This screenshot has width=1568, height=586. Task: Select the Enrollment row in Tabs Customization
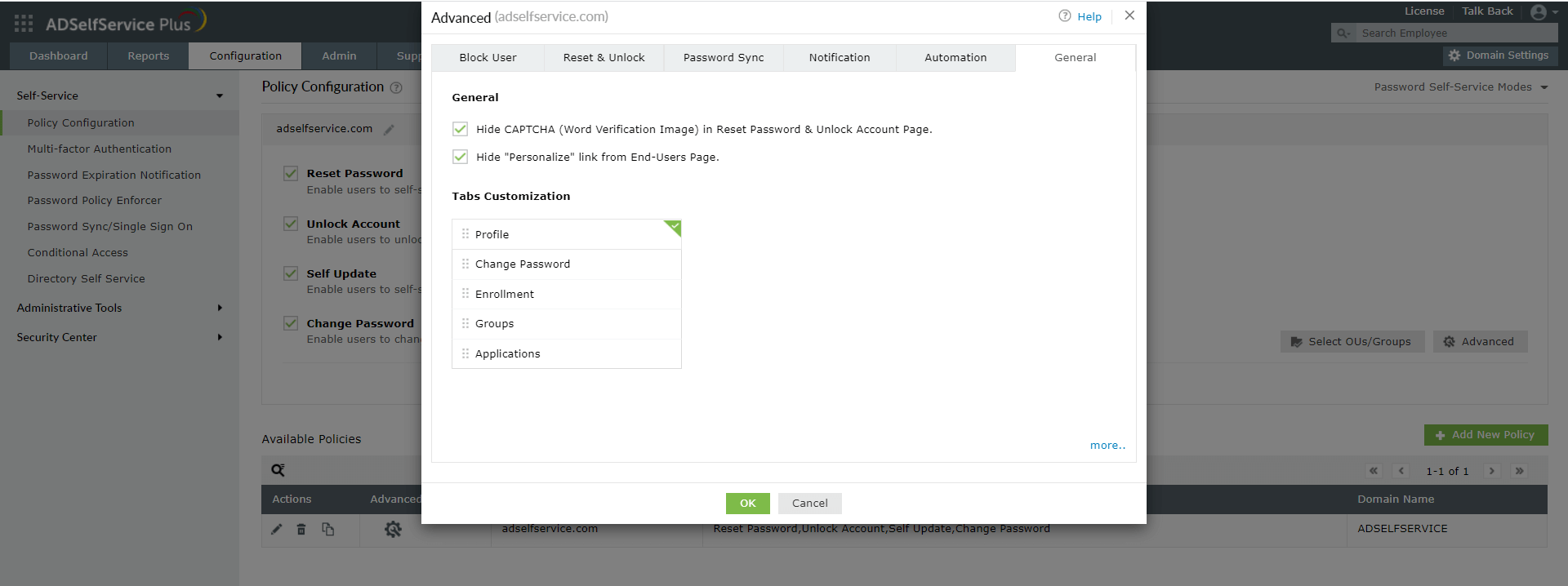(x=505, y=294)
